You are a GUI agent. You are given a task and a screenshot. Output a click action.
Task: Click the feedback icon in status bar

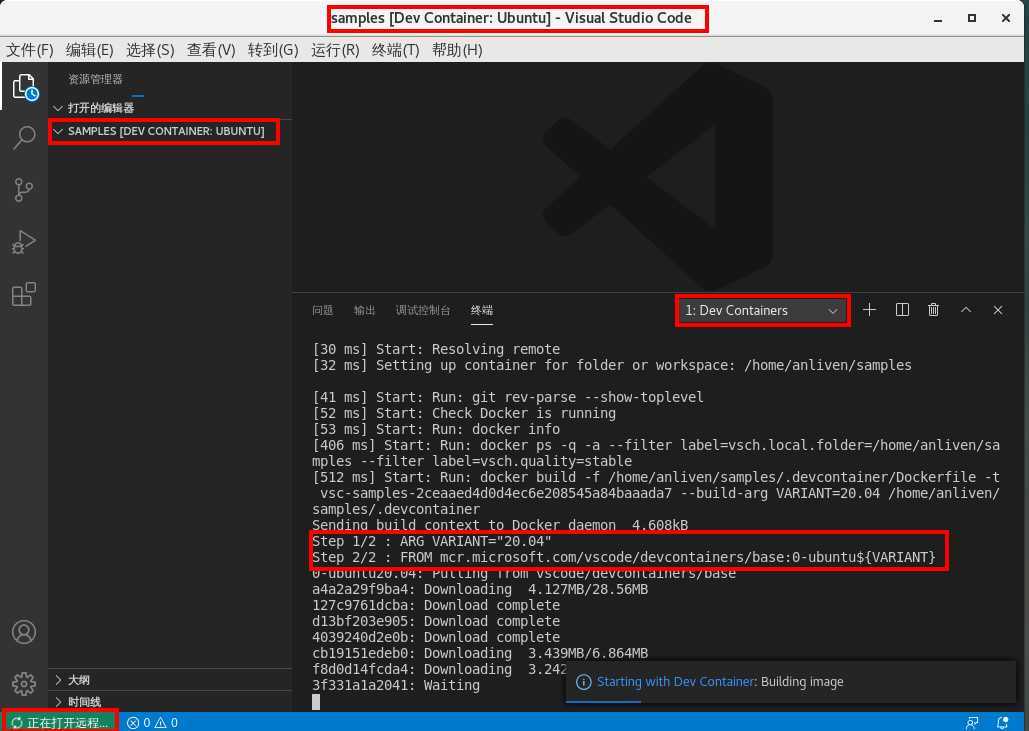tap(972, 722)
